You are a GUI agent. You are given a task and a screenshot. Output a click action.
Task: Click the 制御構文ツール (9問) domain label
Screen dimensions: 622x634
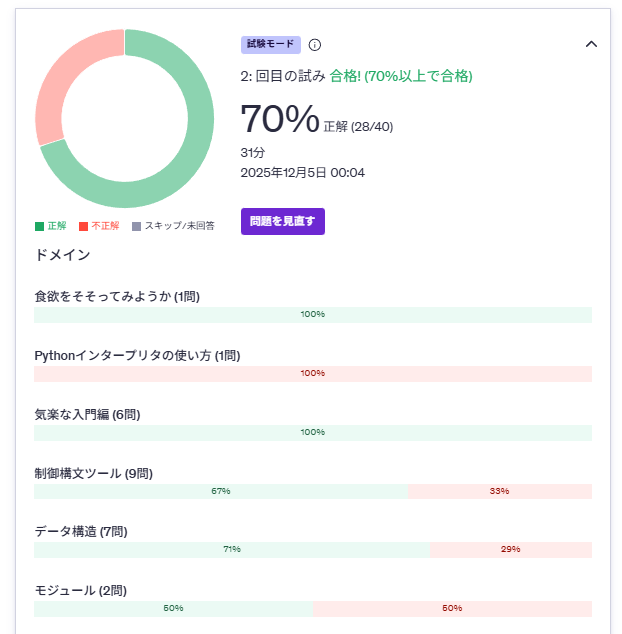pos(93,473)
